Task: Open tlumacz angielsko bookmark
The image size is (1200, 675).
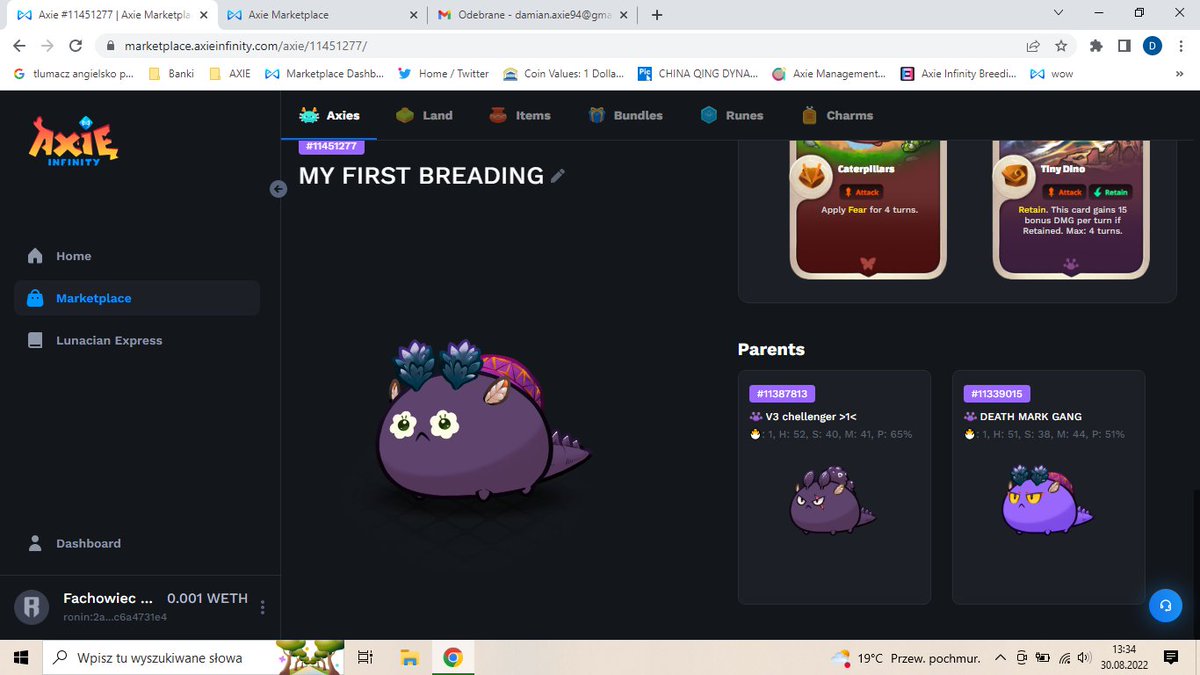Action: [74, 74]
